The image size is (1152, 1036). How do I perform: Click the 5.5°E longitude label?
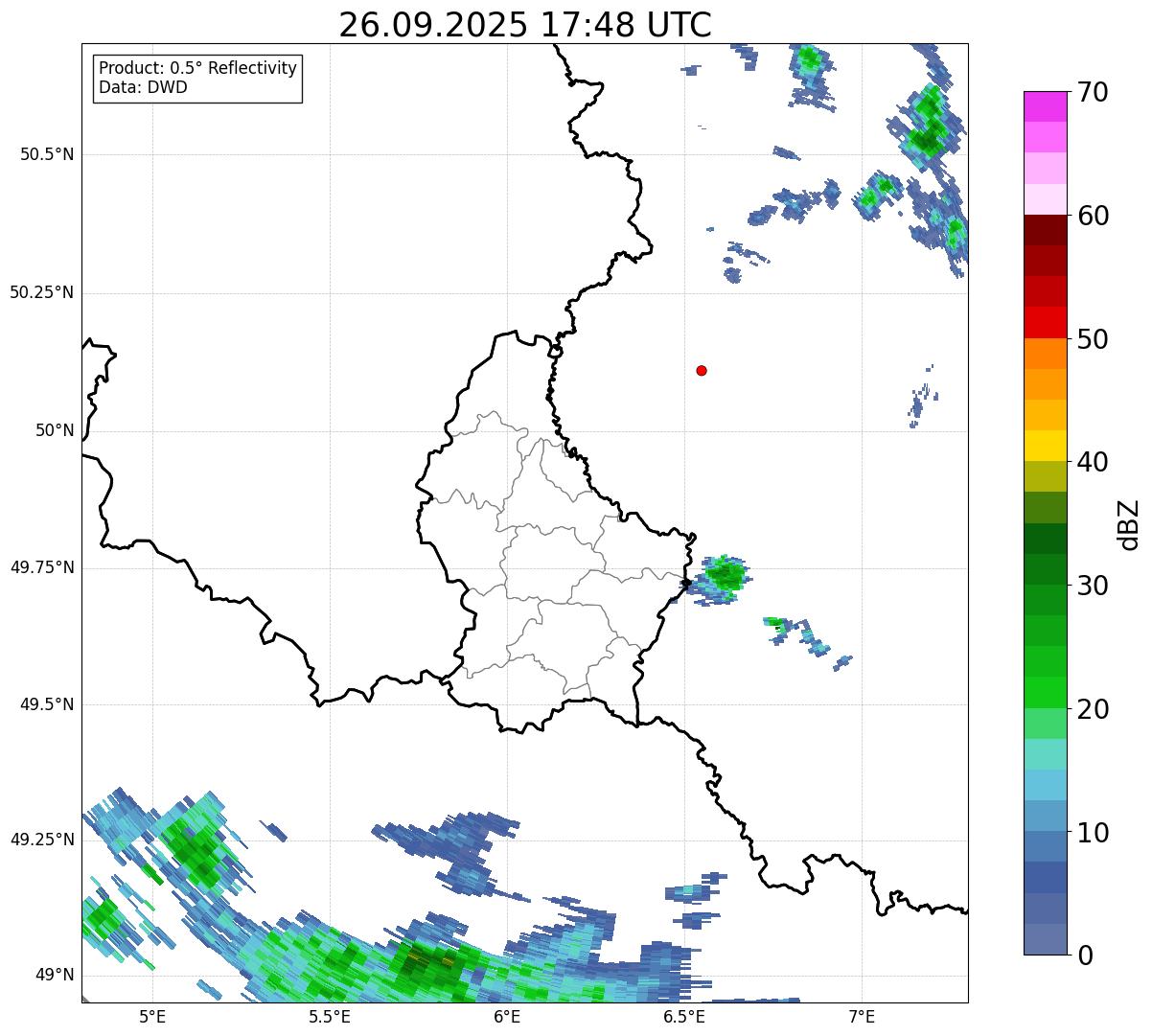330,1017
